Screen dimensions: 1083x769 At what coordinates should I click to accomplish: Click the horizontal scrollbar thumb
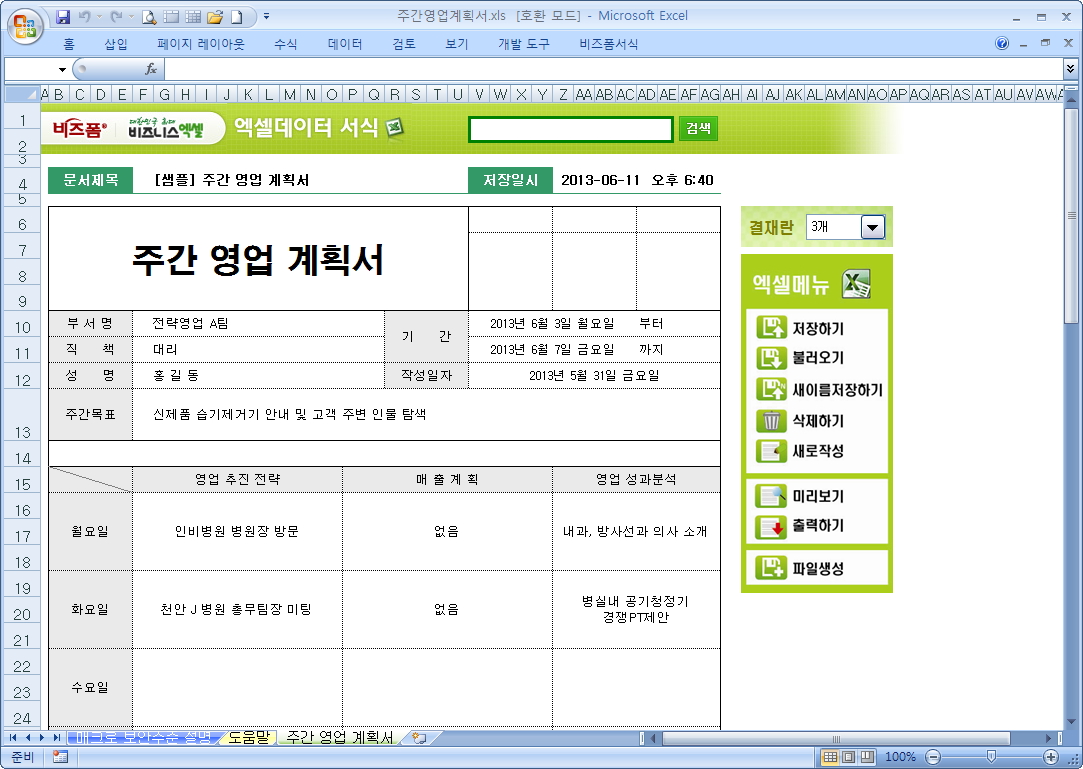tap(836, 738)
